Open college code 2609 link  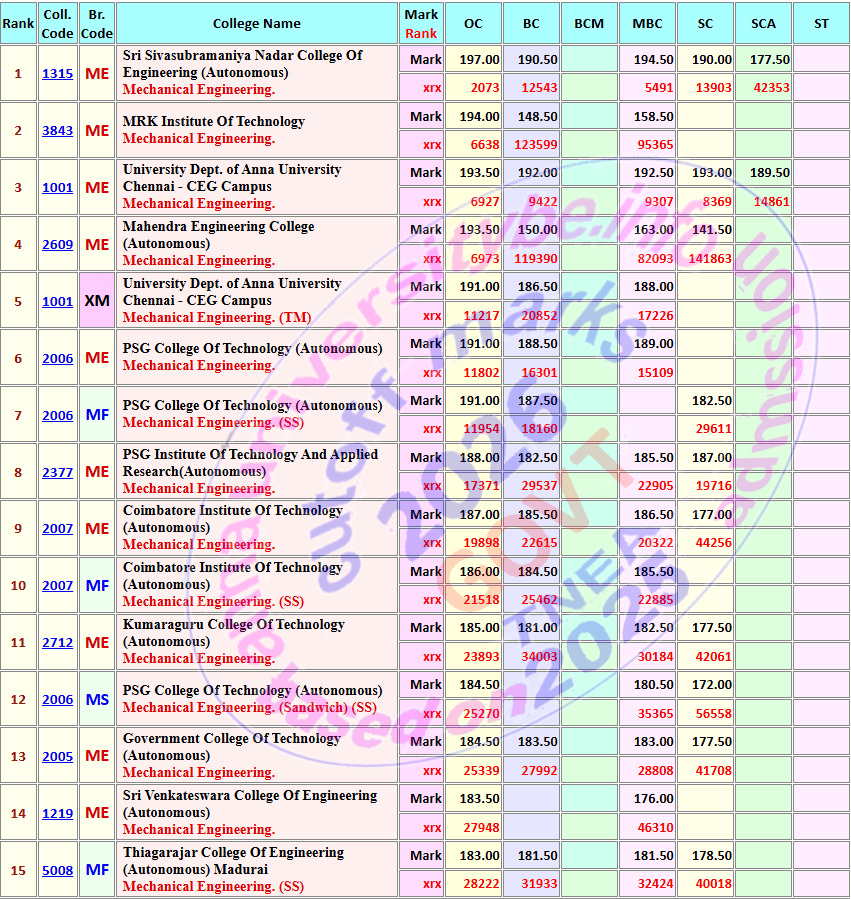tap(57, 244)
